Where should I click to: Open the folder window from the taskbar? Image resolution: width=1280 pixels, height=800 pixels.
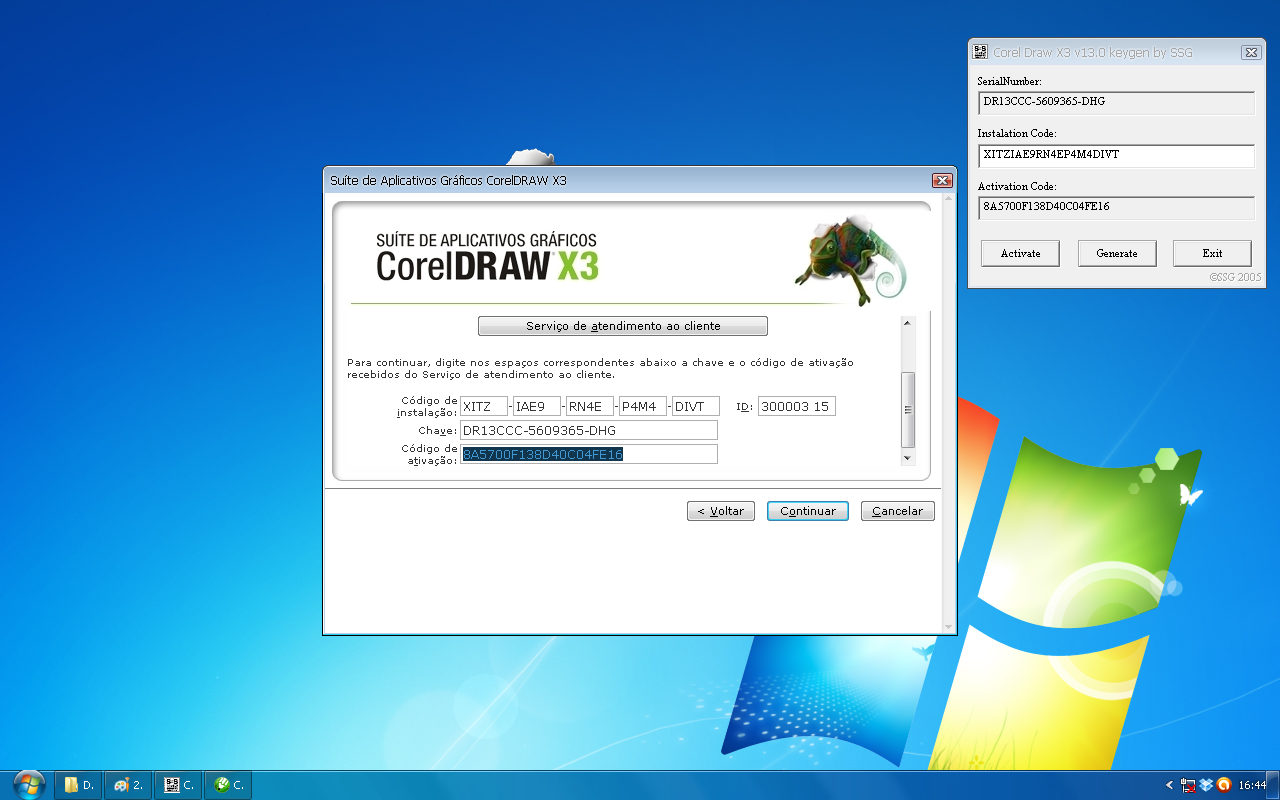[79, 784]
